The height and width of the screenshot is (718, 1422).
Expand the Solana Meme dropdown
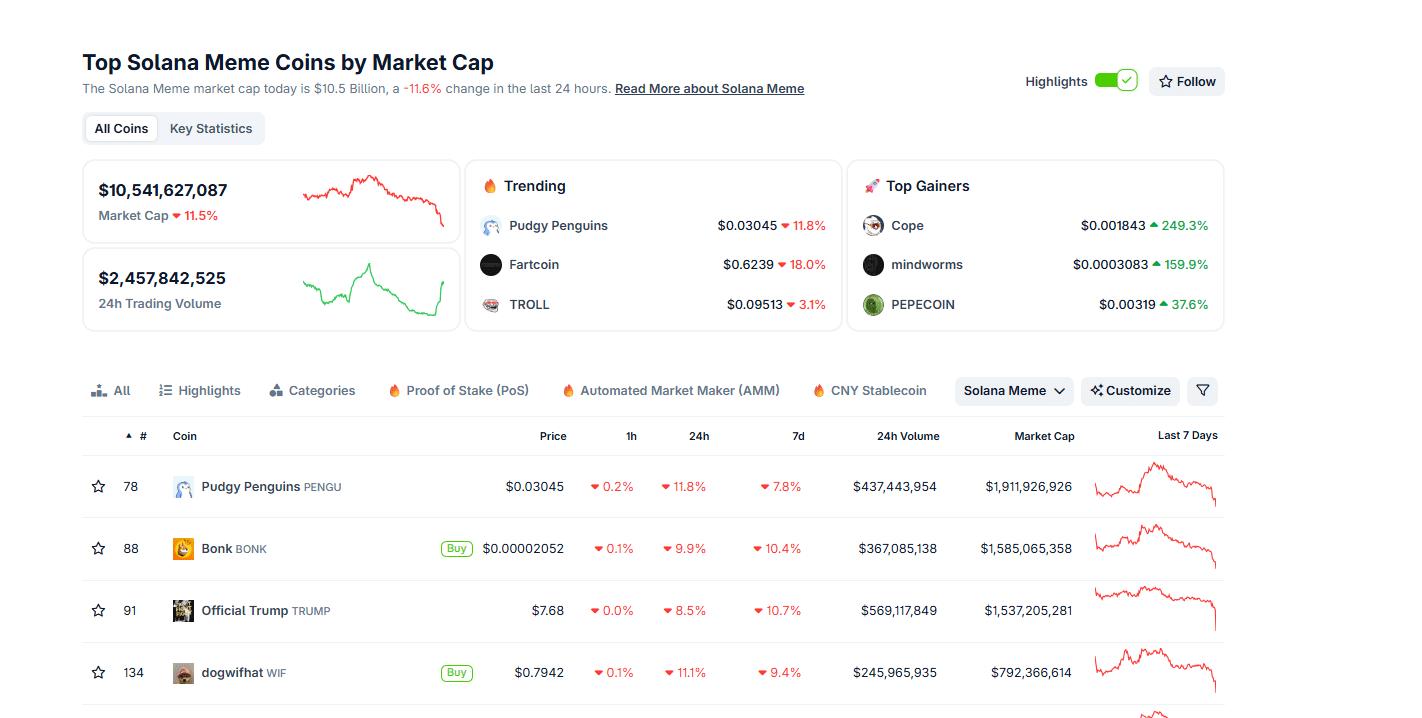1014,391
